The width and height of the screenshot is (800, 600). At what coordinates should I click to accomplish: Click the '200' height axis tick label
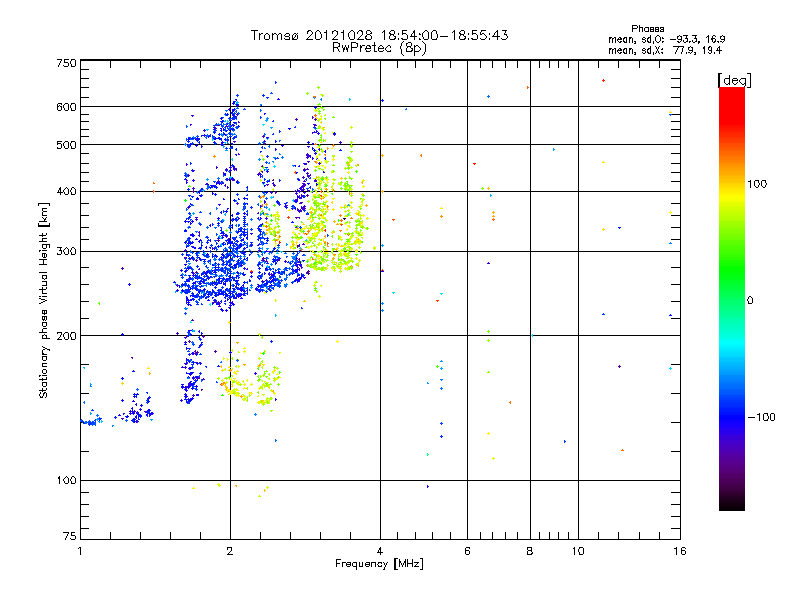click(67, 336)
